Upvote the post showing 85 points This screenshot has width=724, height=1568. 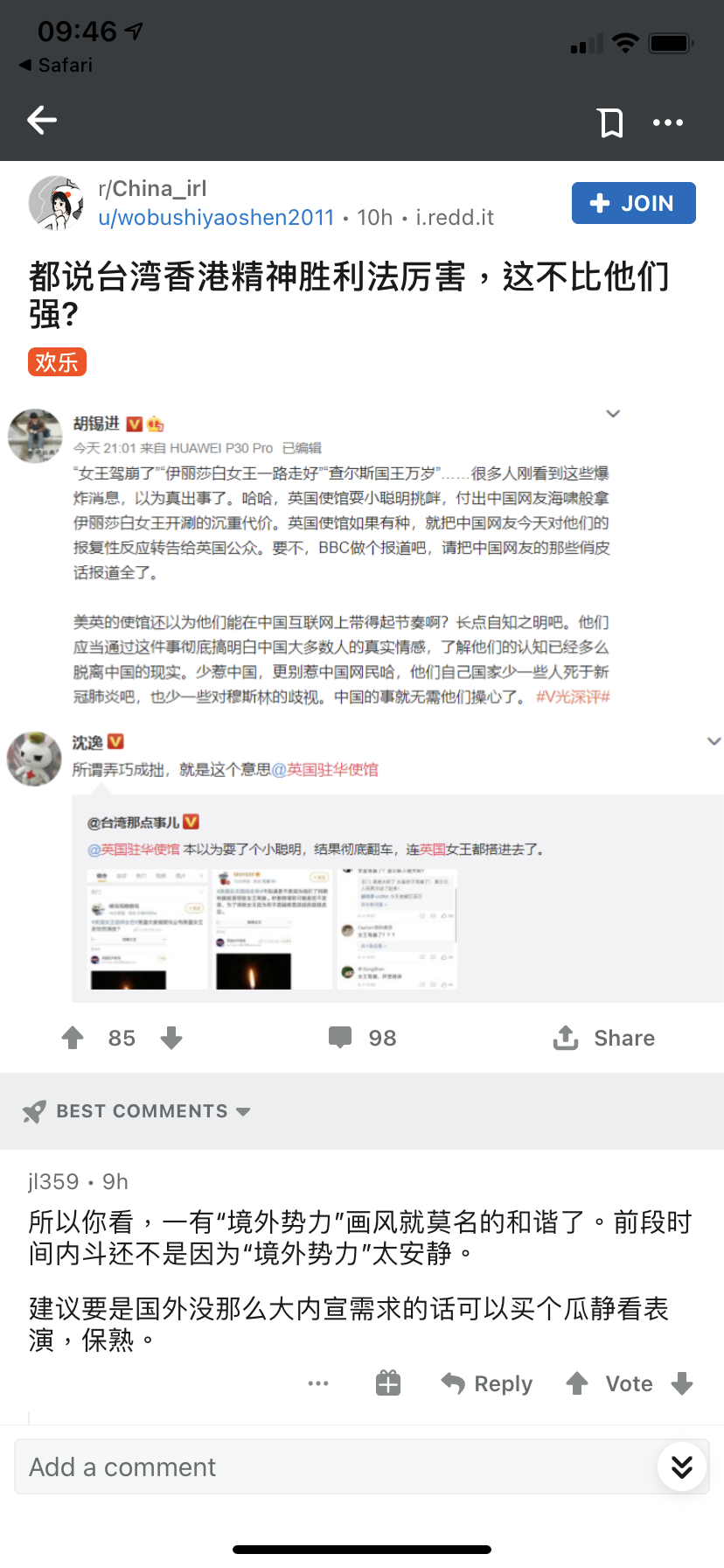(73, 1038)
